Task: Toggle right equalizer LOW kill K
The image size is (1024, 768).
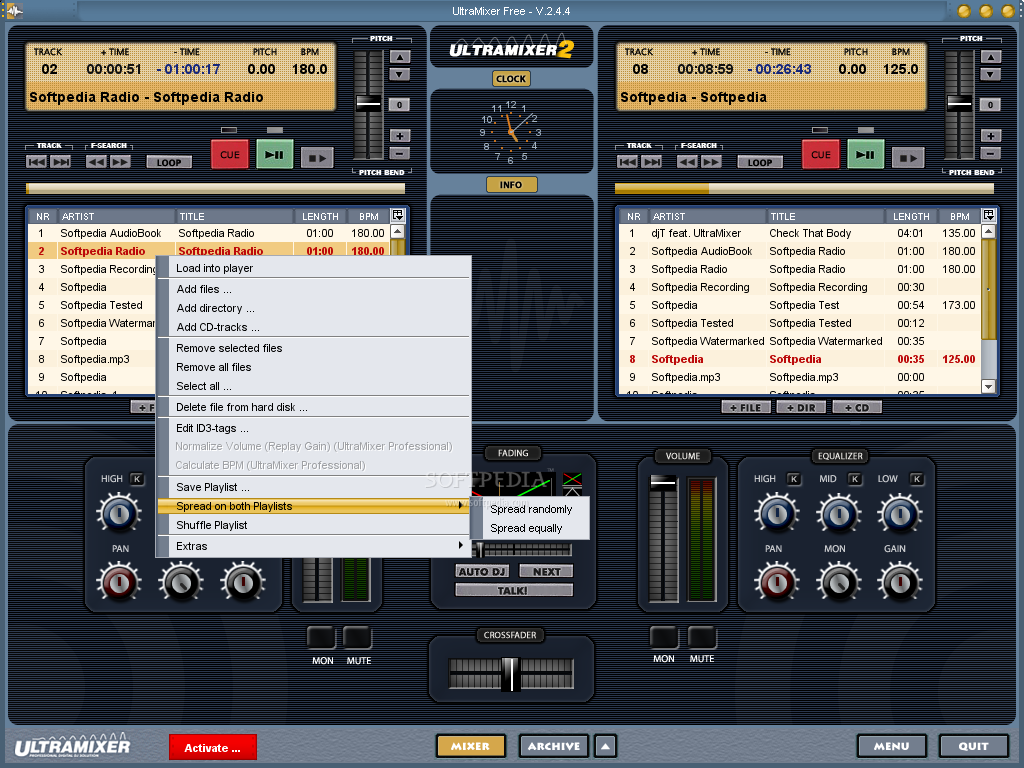Action: pyautogui.click(x=916, y=479)
